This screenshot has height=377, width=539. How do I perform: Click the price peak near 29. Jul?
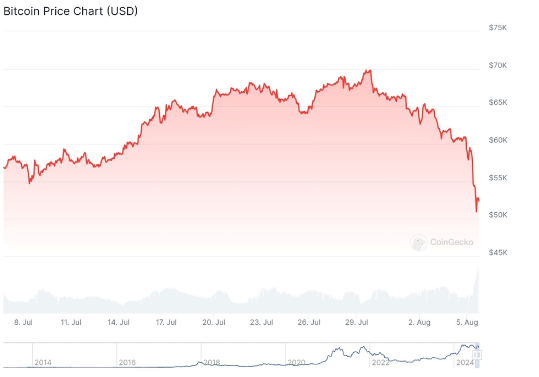[369, 71]
